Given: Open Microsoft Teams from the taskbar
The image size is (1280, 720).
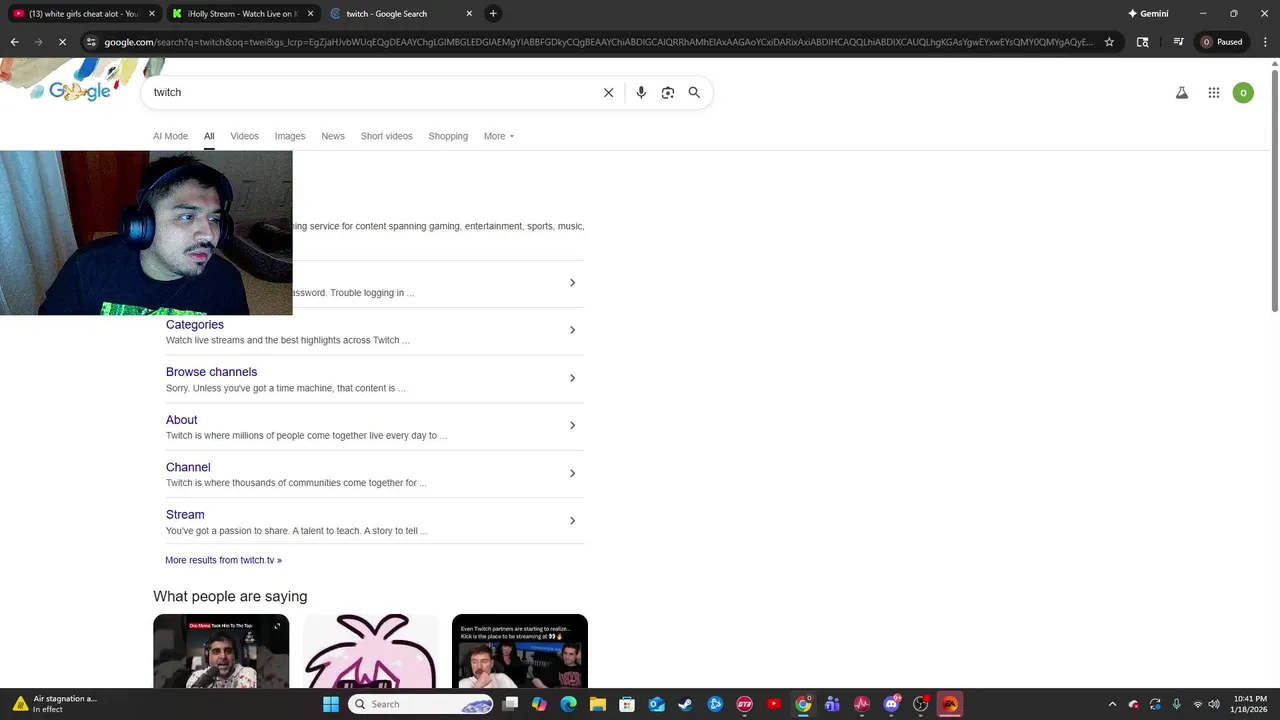Looking at the screenshot, I should point(832,704).
